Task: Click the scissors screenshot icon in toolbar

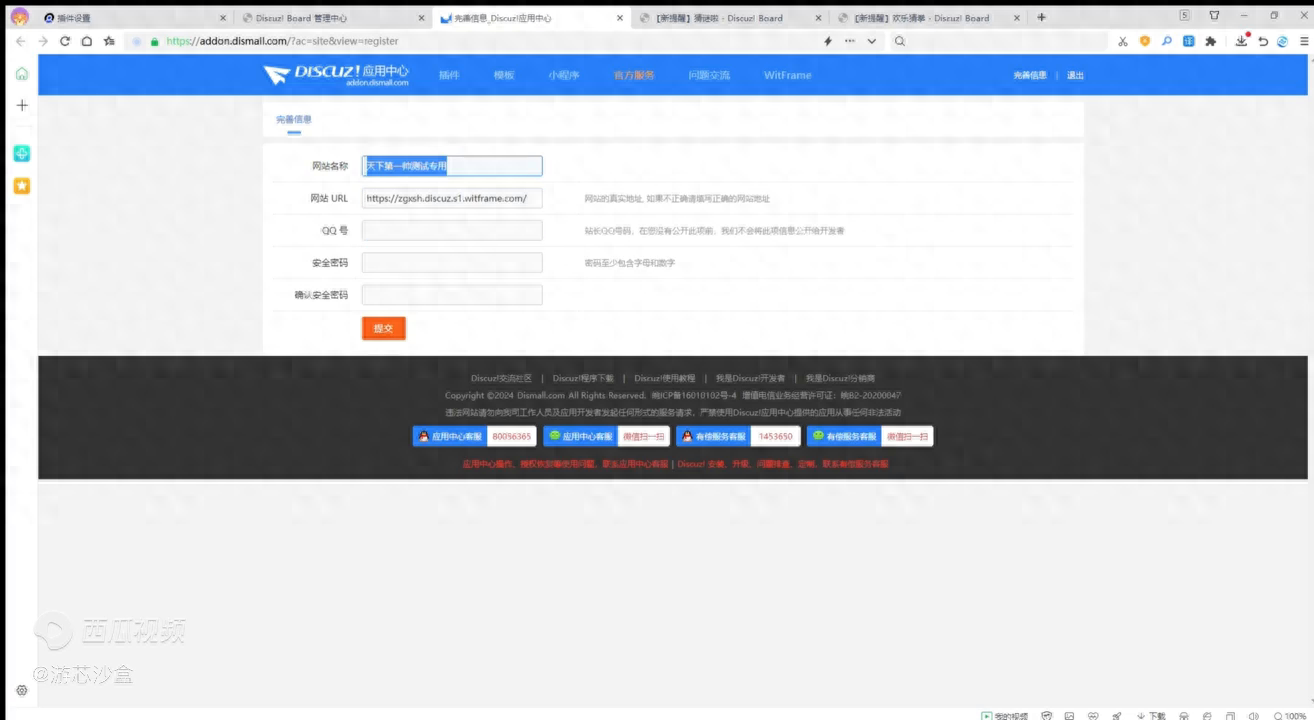Action: coord(1123,41)
